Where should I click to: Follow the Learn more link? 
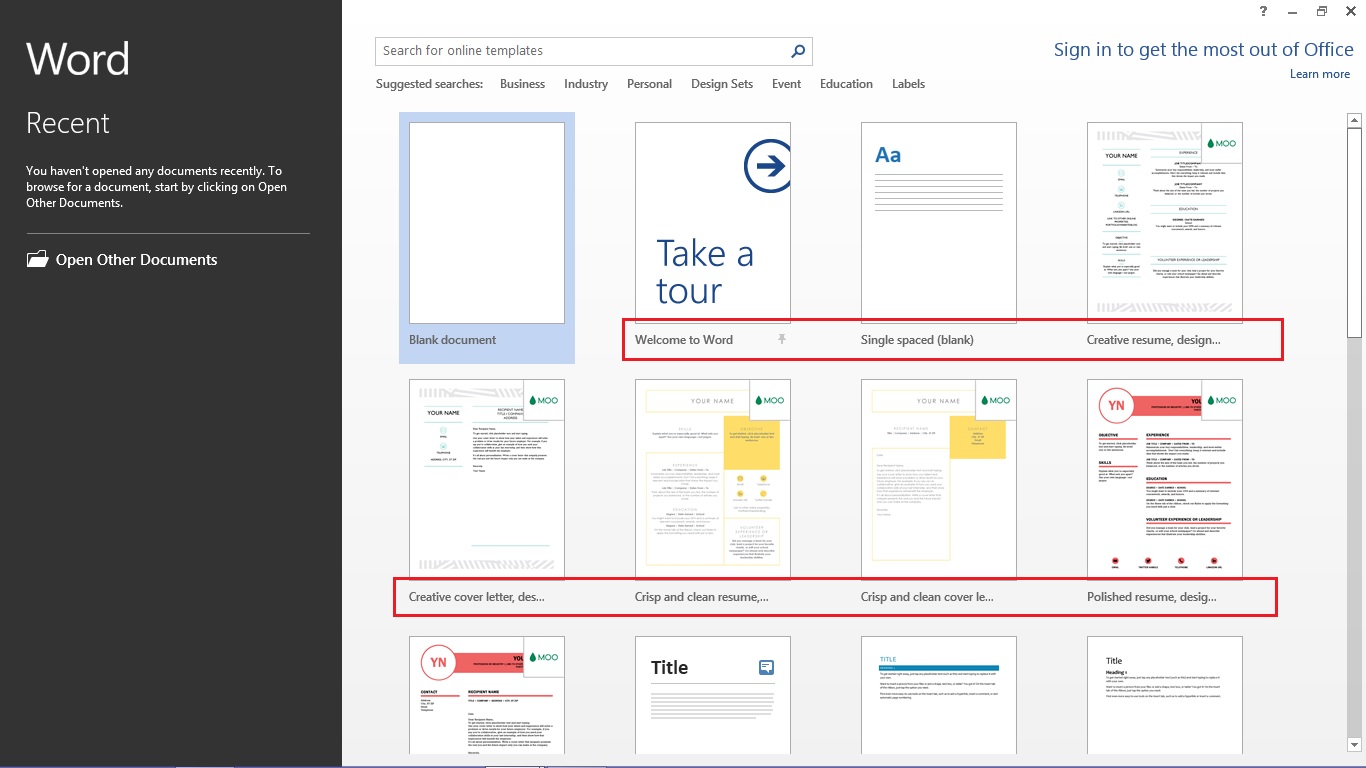(x=1320, y=74)
